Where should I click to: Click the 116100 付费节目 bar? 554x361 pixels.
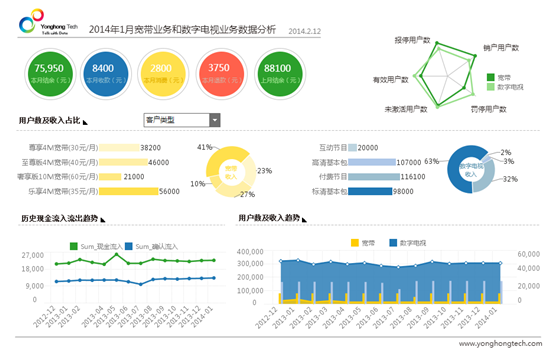[x=374, y=177]
